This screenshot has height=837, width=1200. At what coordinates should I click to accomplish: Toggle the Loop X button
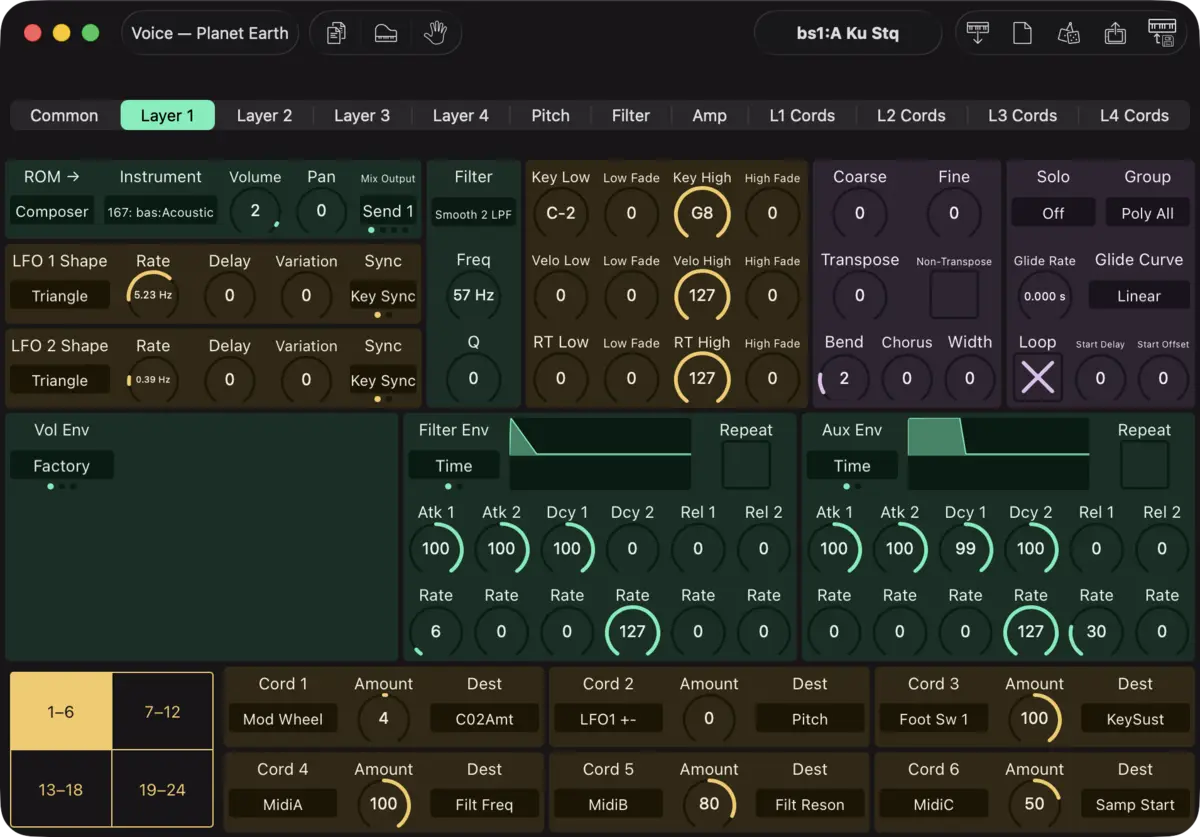[x=1037, y=378]
